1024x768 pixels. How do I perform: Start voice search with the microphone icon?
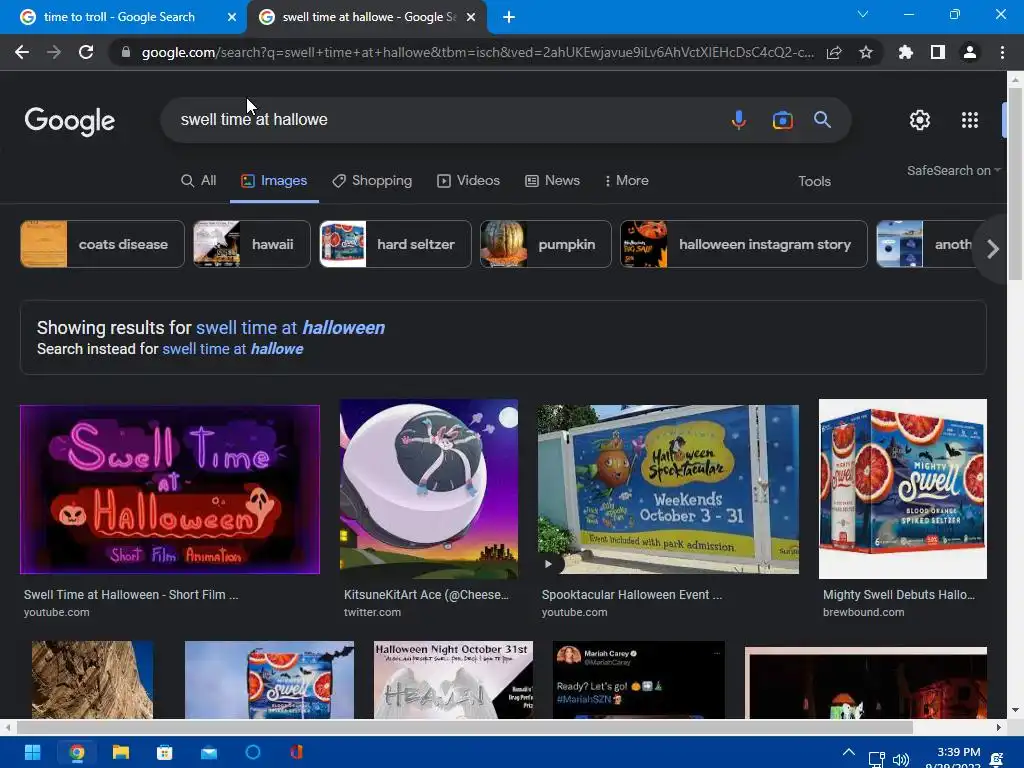click(739, 120)
